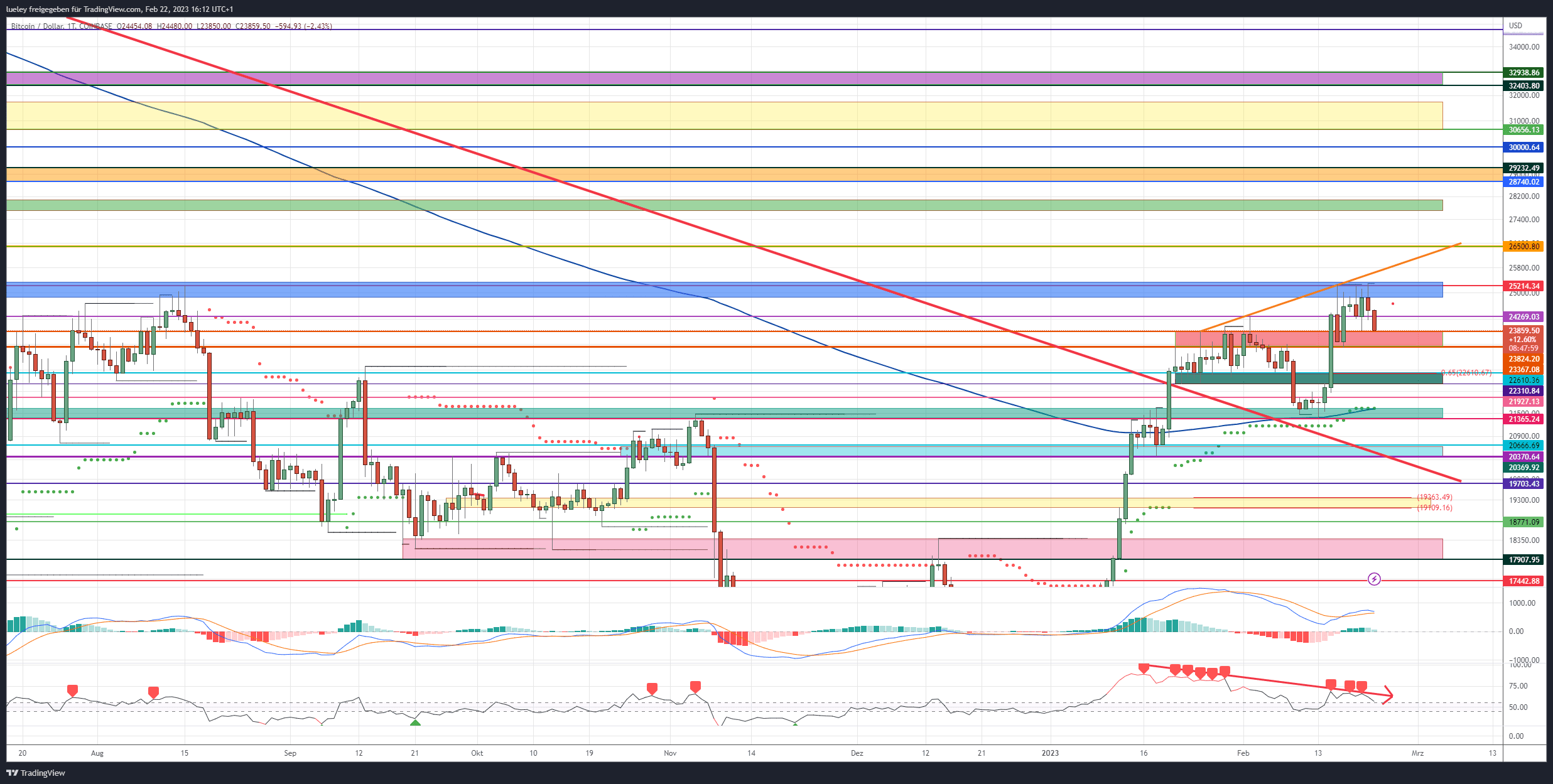Select the 26500.80 orange price label

pos(1523,247)
